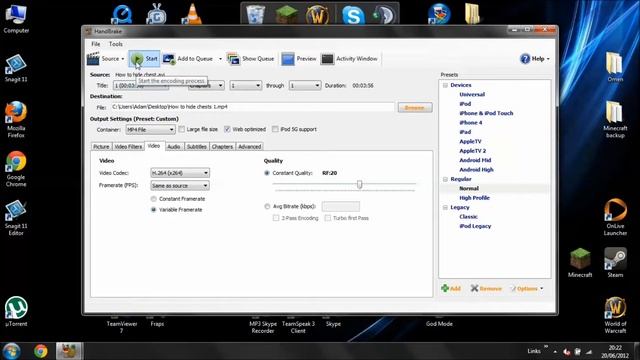Image resolution: width=640 pixels, height=360 pixels.
Task: Select the Minecraft backup folder
Action: click(x=615, y=119)
